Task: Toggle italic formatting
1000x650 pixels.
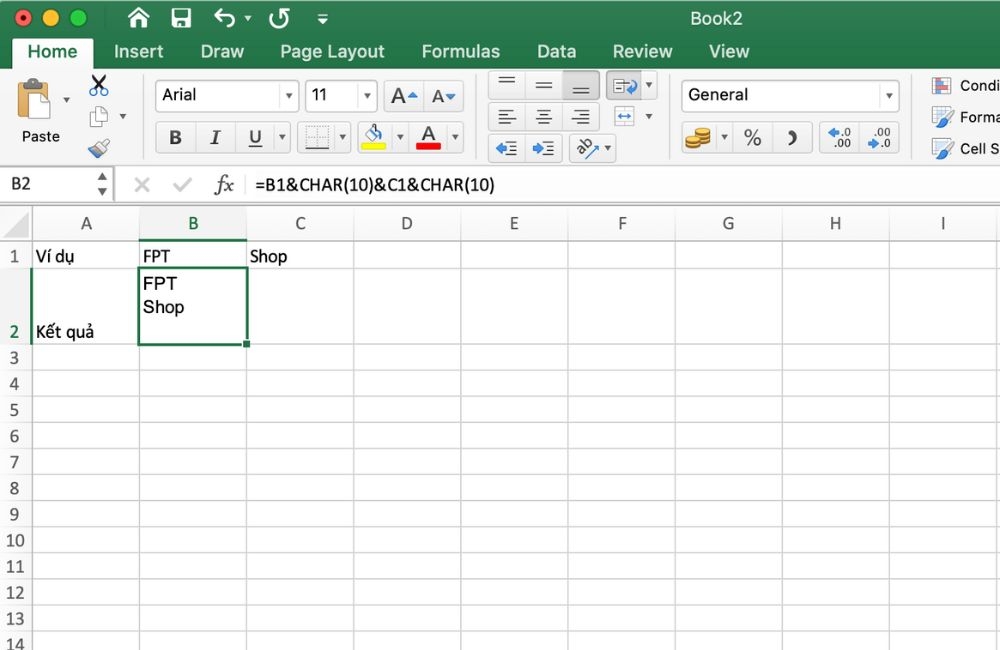Action: coord(215,137)
